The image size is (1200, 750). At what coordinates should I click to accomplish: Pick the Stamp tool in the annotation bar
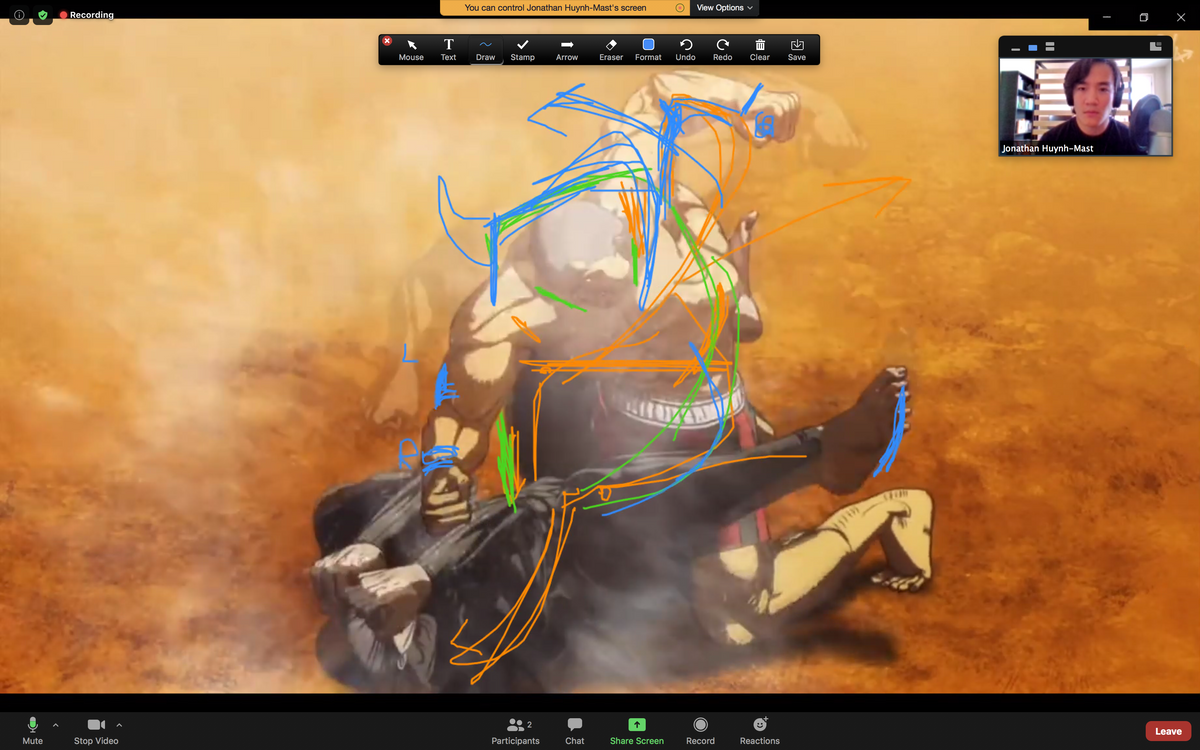point(522,49)
